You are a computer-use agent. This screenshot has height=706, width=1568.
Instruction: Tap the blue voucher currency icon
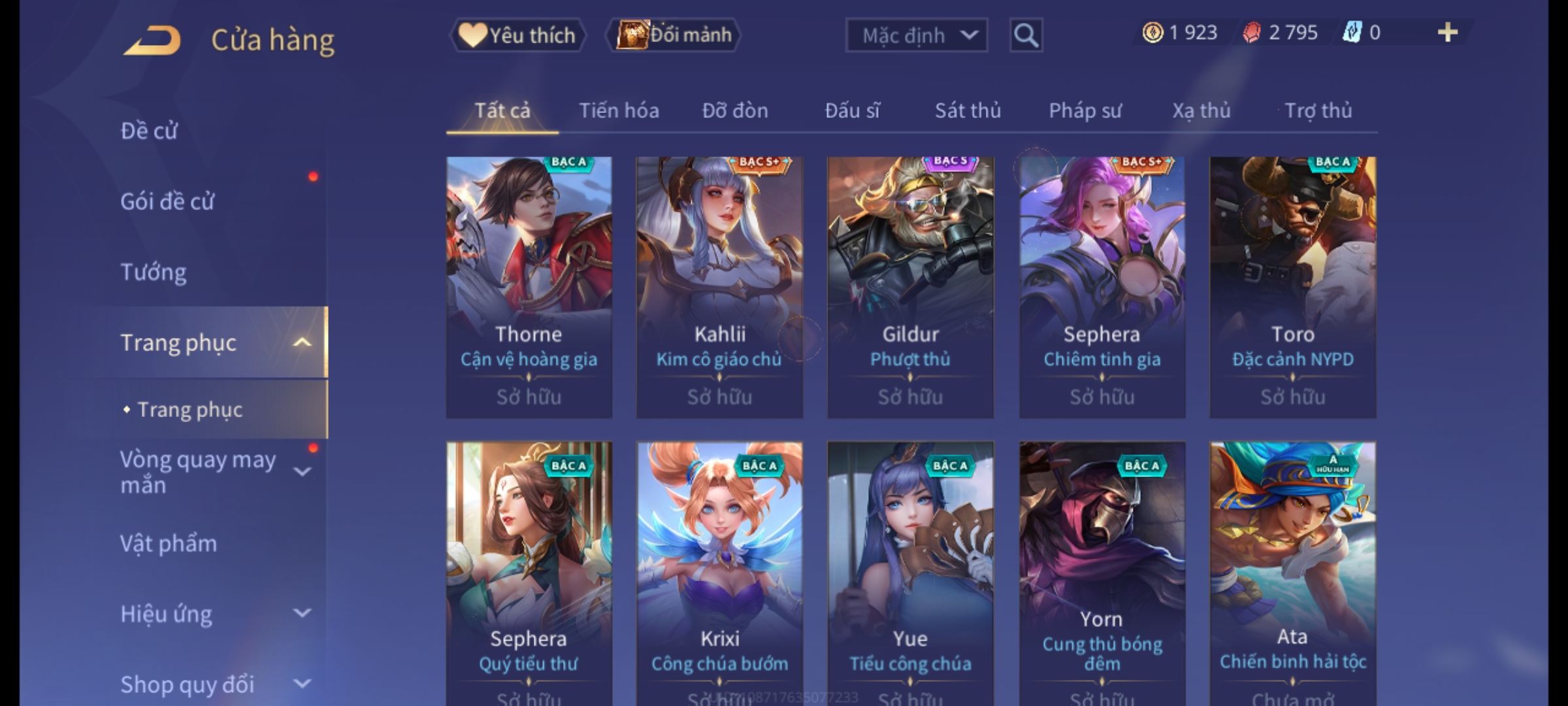(x=1351, y=33)
